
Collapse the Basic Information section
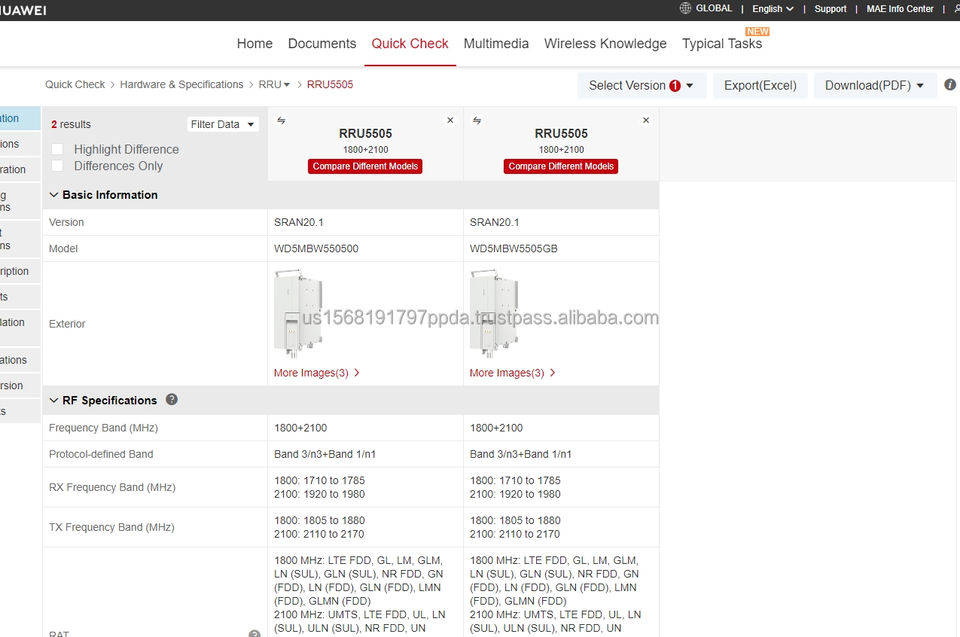click(x=54, y=195)
